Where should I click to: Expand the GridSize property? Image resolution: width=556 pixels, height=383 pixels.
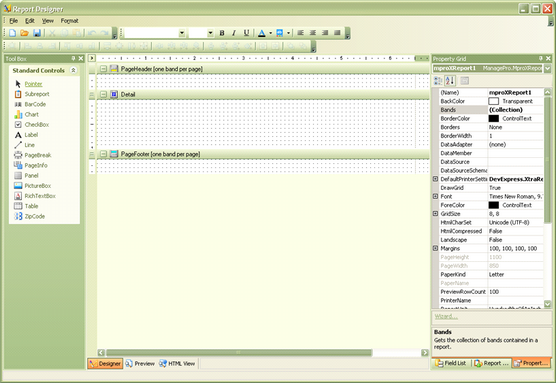pyautogui.click(x=435, y=213)
